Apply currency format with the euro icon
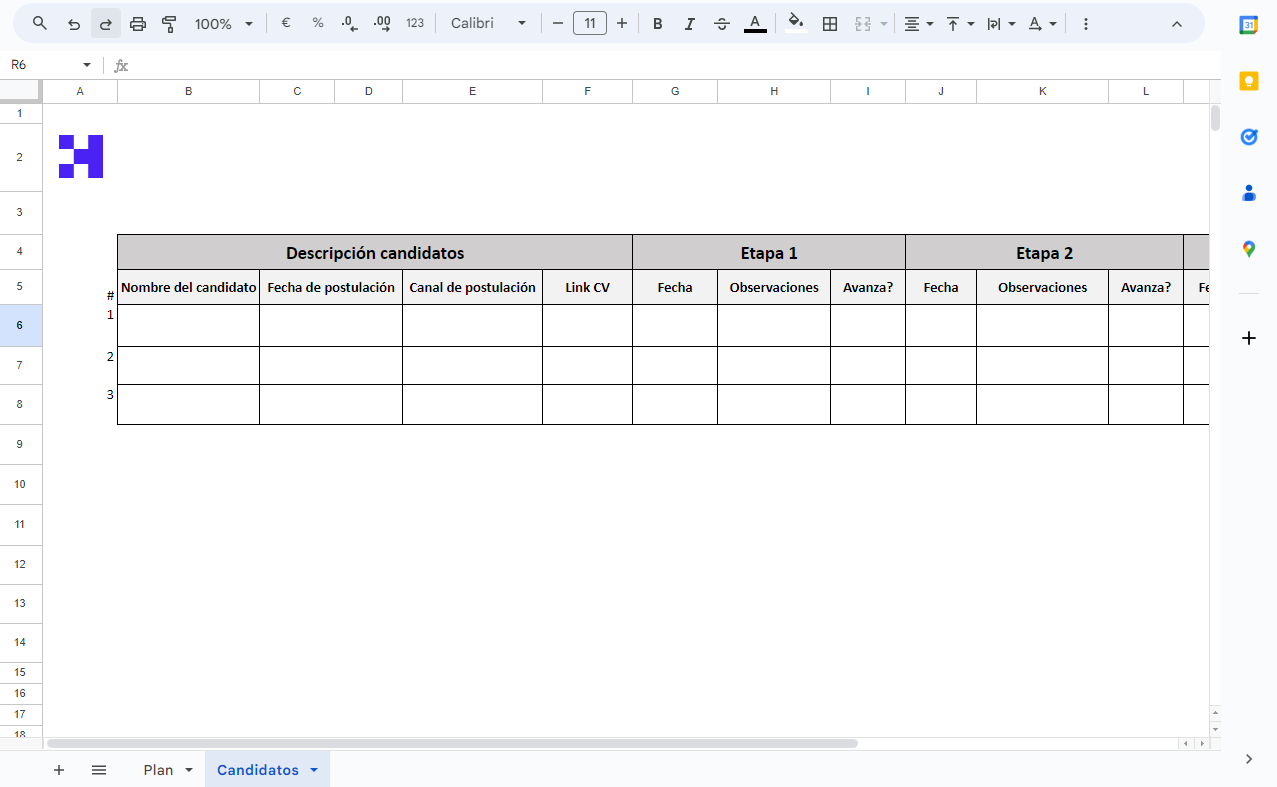The width and height of the screenshot is (1277, 787). pyautogui.click(x=285, y=22)
